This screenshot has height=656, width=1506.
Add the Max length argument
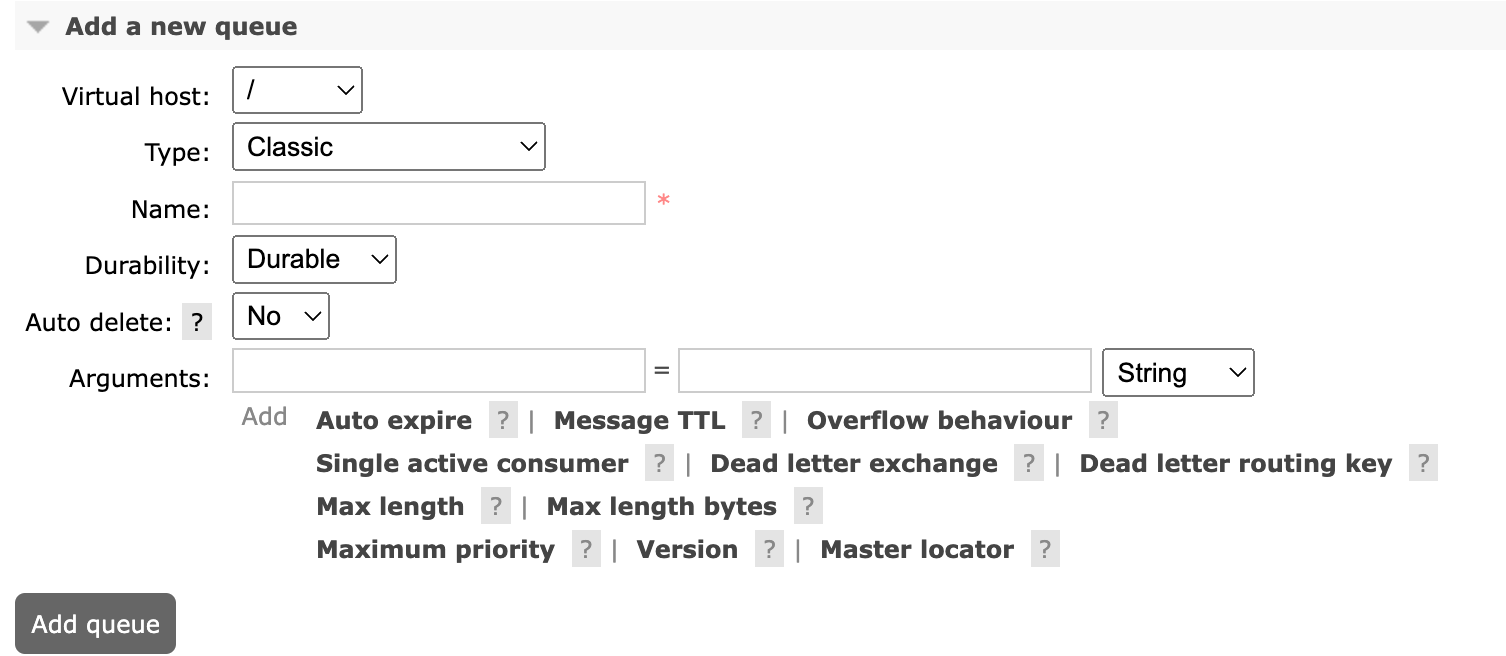tap(390, 507)
